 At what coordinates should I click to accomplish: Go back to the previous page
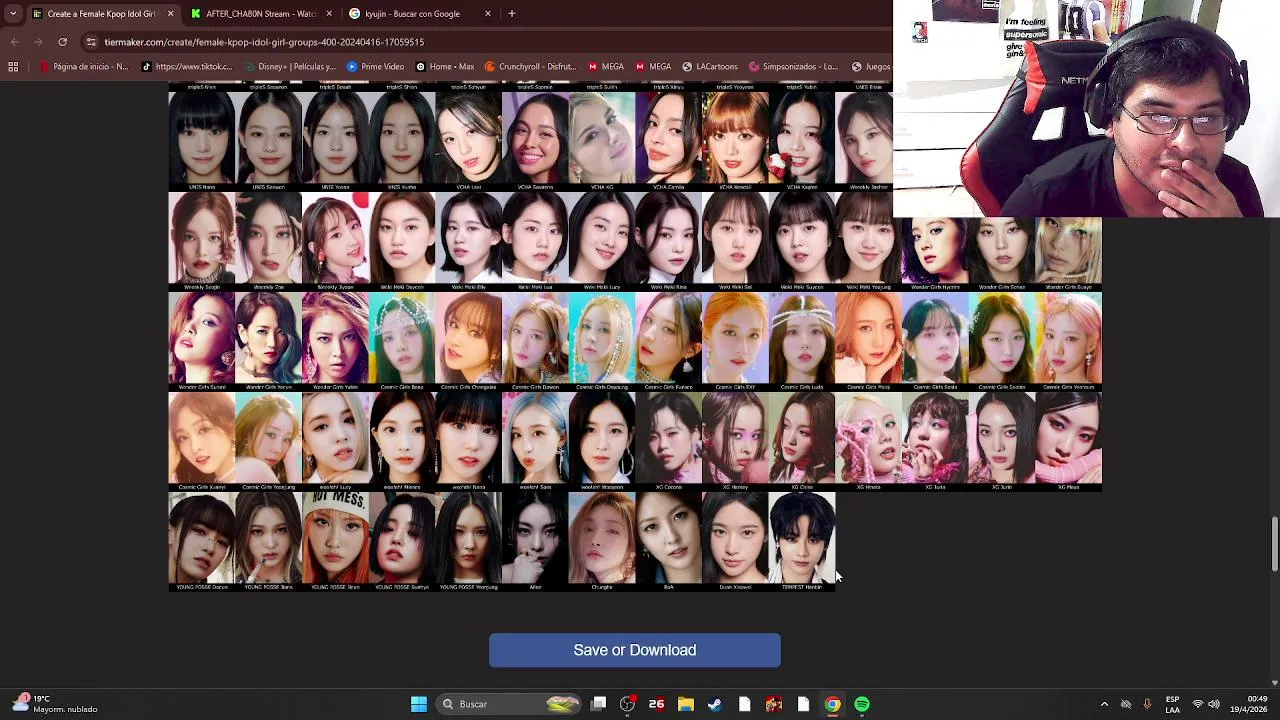(x=14, y=42)
